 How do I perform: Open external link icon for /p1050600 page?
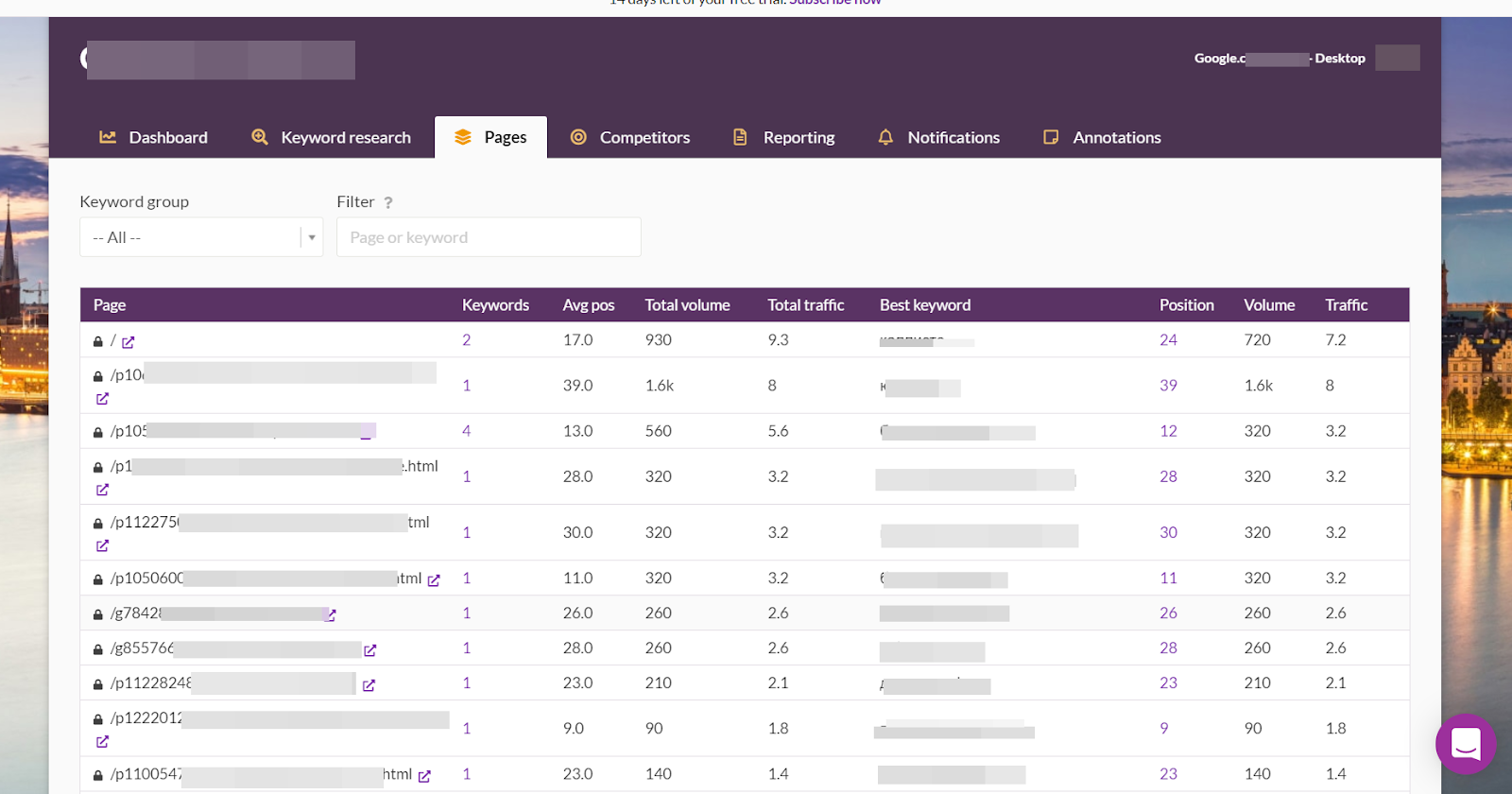(434, 580)
